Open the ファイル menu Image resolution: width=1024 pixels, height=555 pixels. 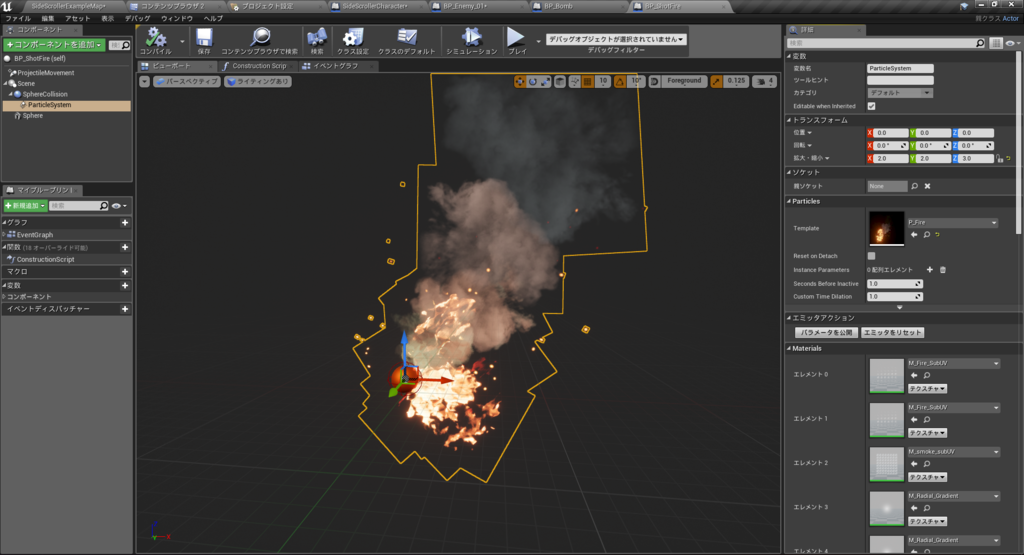pyautogui.click(x=18, y=18)
